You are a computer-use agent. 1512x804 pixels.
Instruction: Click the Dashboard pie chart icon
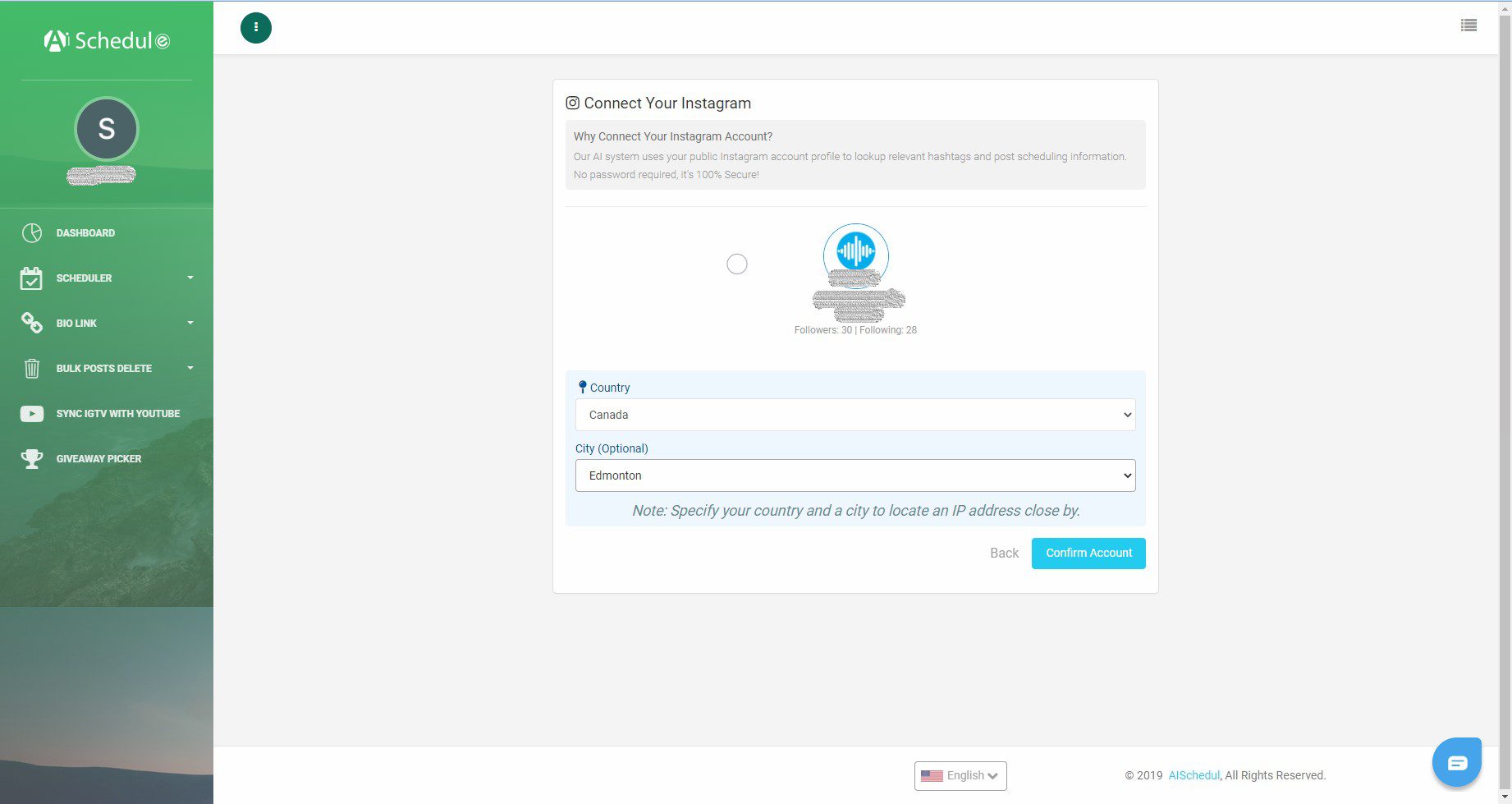pyautogui.click(x=31, y=233)
